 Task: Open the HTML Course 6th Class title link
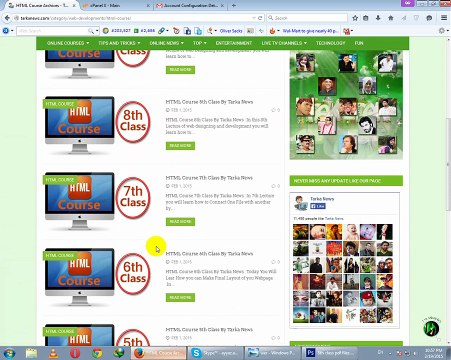point(209,254)
